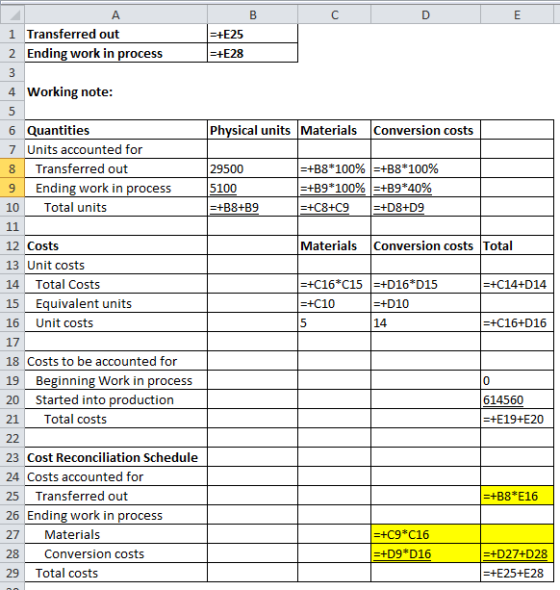Select the 'Total units' label
This screenshot has height=590, width=560.
75,207
